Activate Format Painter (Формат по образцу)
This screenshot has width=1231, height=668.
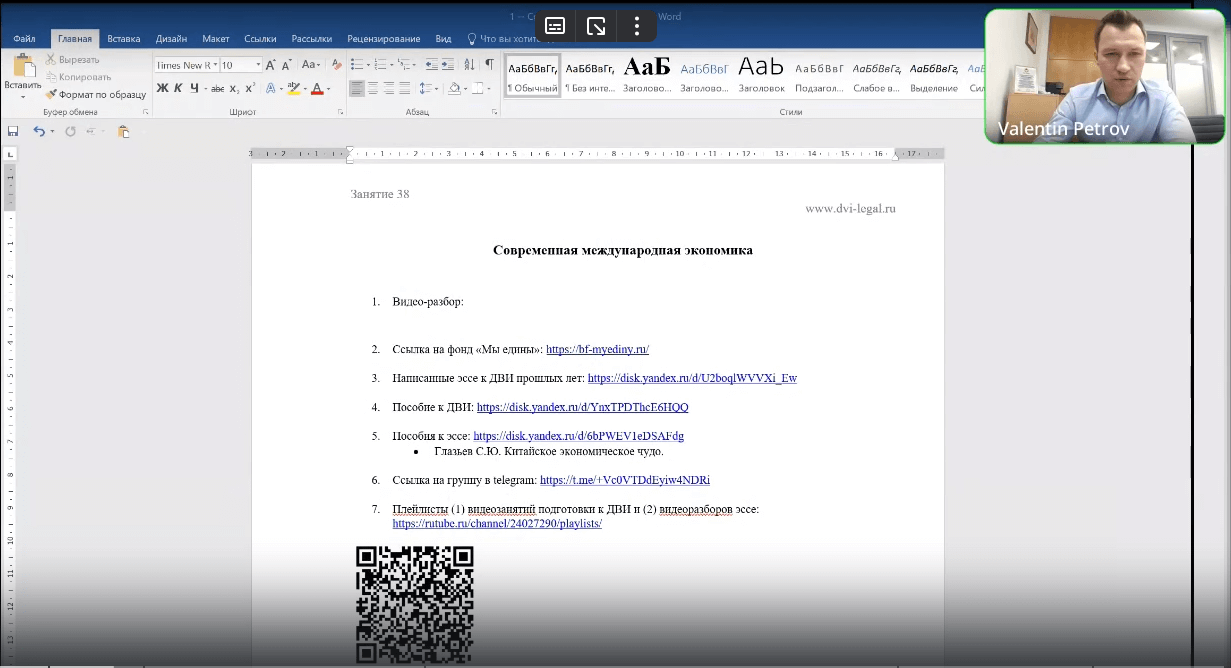tap(95, 94)
